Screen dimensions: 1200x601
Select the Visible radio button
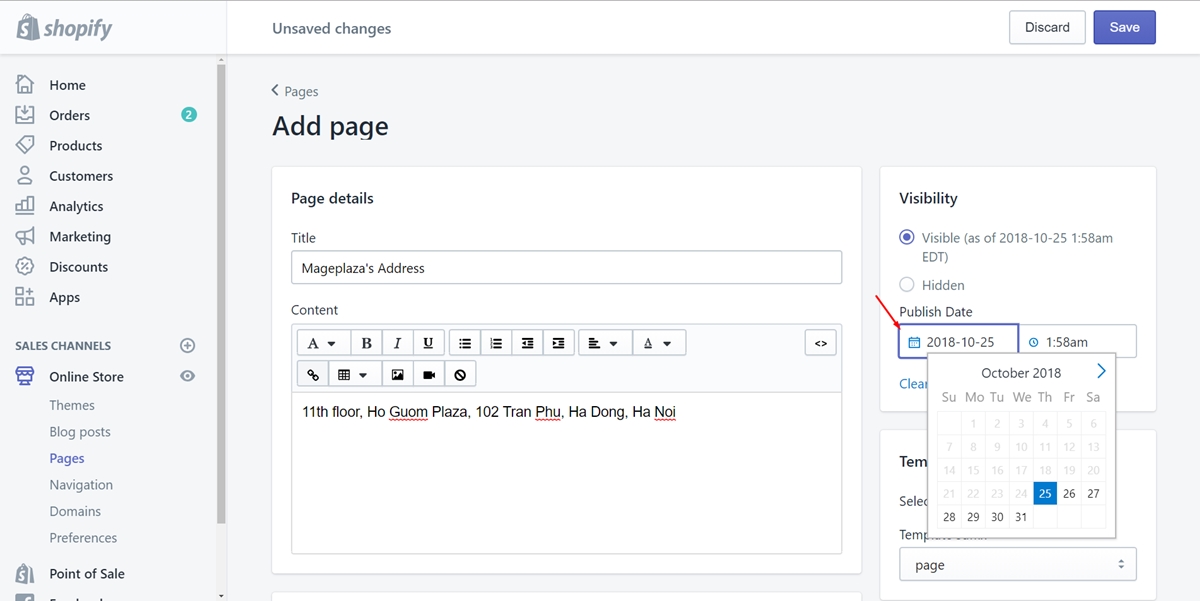point(907,238)
